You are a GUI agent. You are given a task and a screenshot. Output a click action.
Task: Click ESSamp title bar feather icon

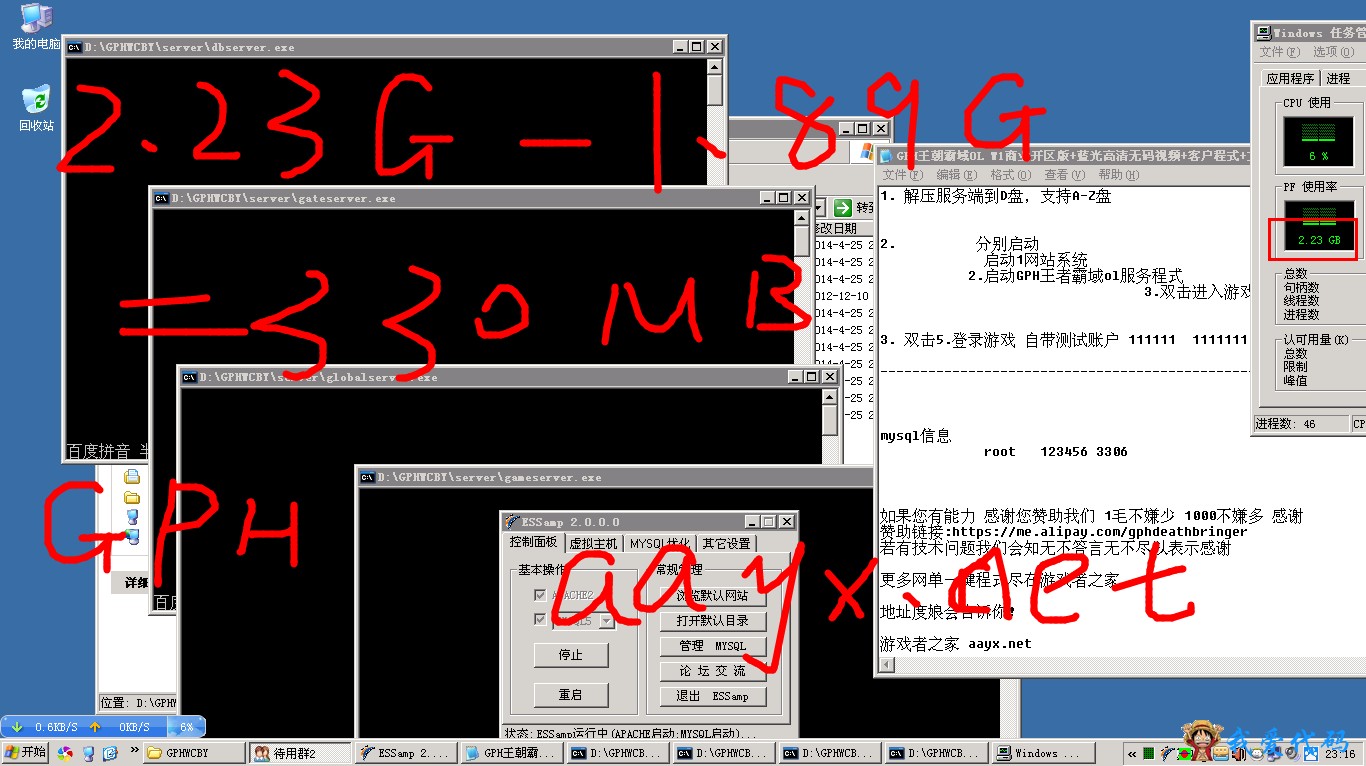click(512, 522)
